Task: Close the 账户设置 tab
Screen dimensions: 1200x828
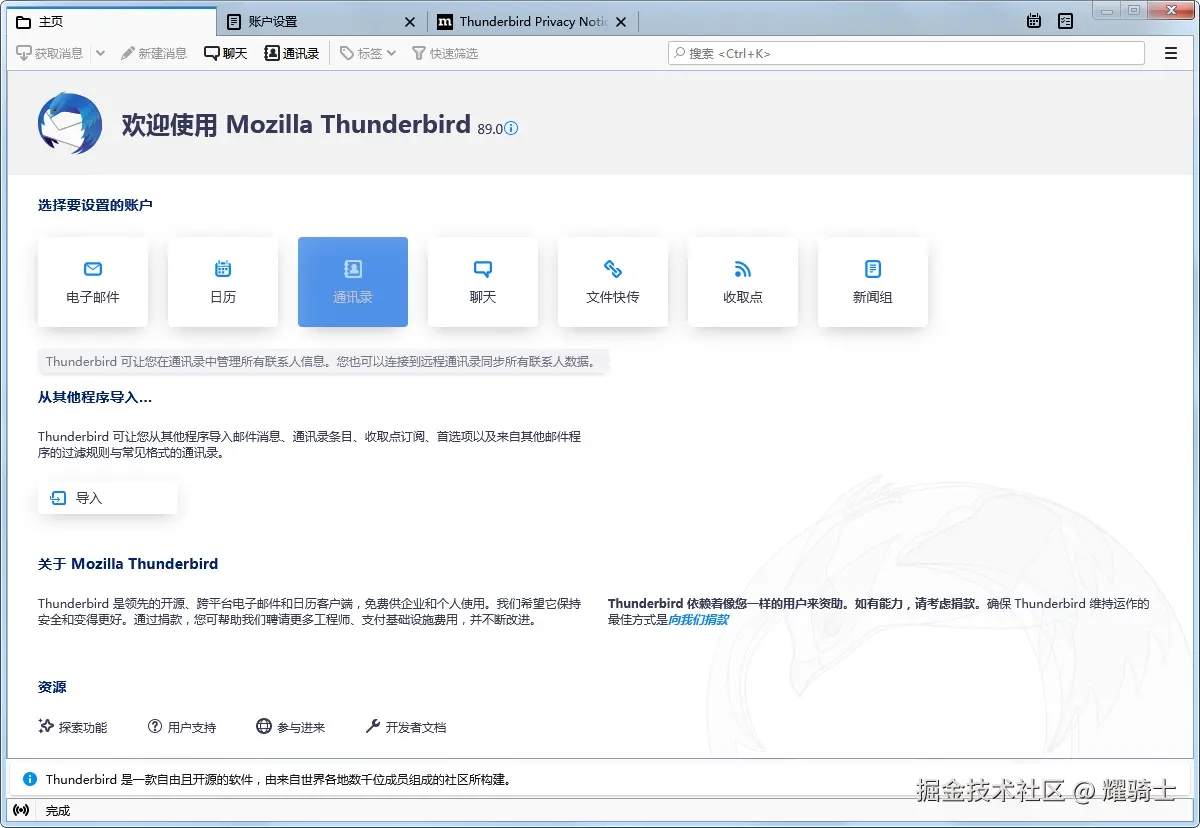Action: click(410, 21)
